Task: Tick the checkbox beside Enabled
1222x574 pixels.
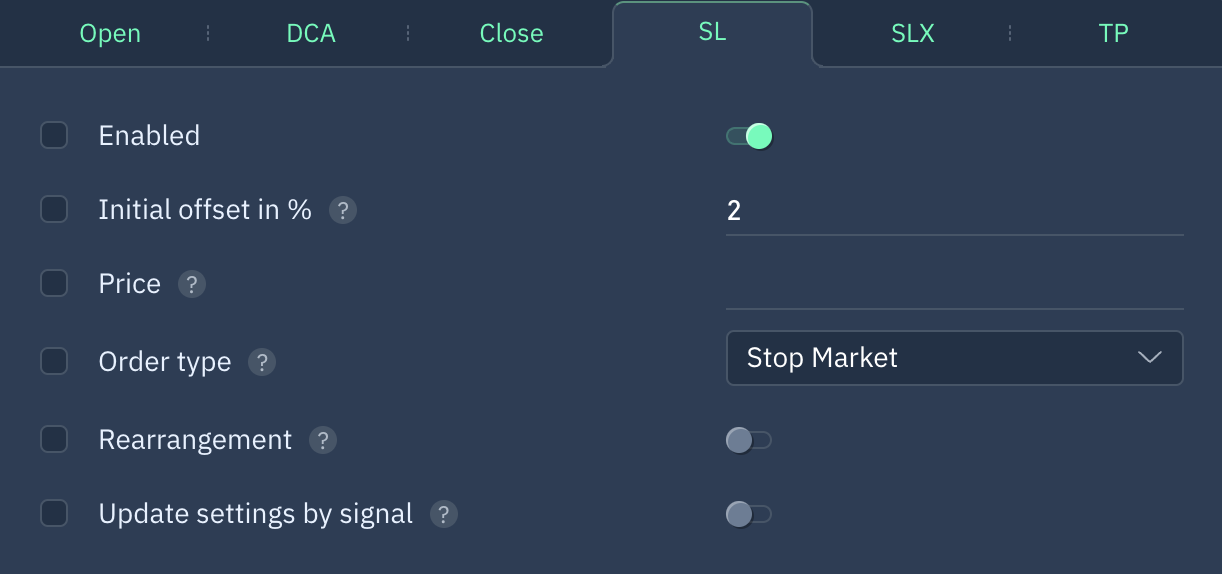Action: [x=54, y=135]
